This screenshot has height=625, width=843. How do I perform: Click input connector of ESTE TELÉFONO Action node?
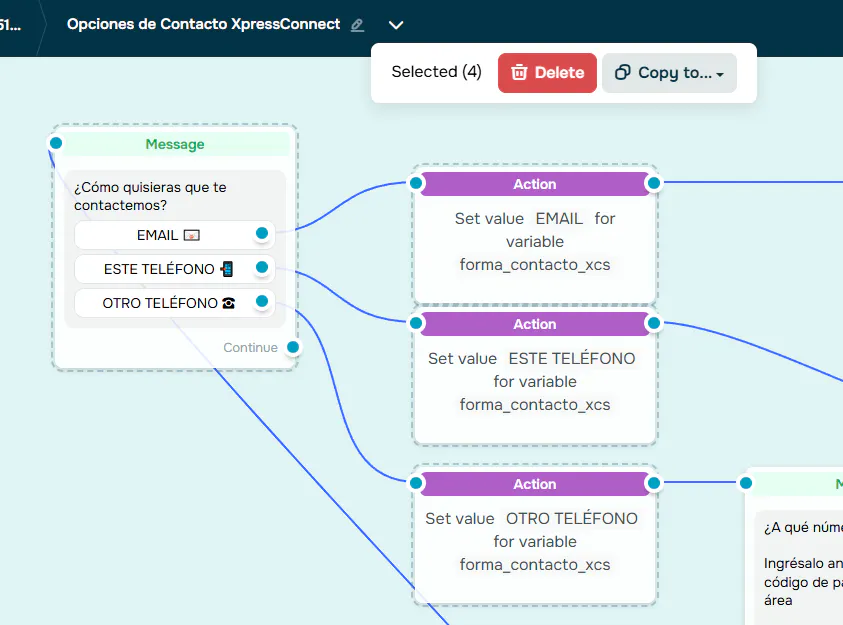(x=415, y=323)
